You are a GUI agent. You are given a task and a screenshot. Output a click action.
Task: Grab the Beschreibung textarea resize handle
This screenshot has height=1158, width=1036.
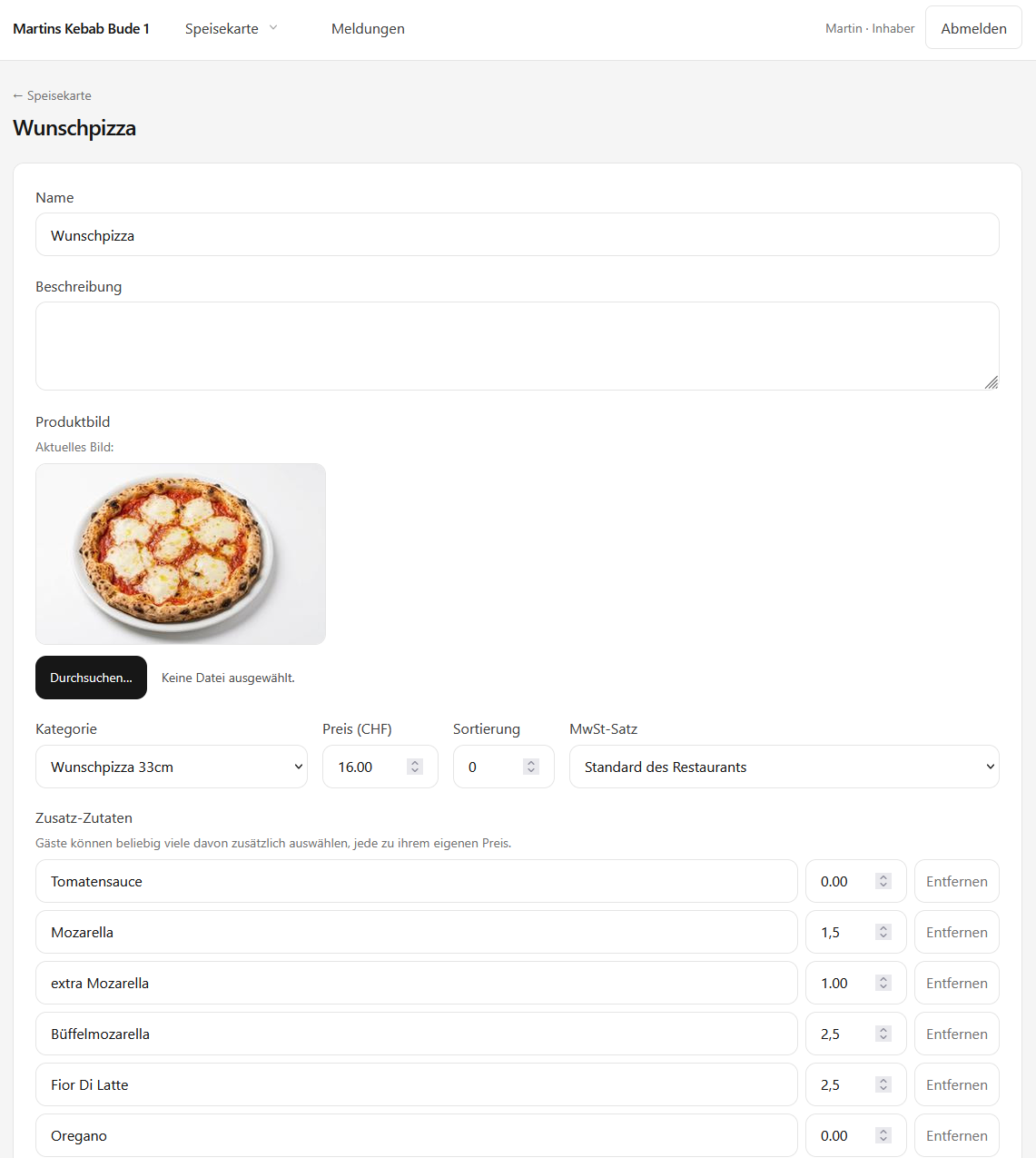pos(992,382)
